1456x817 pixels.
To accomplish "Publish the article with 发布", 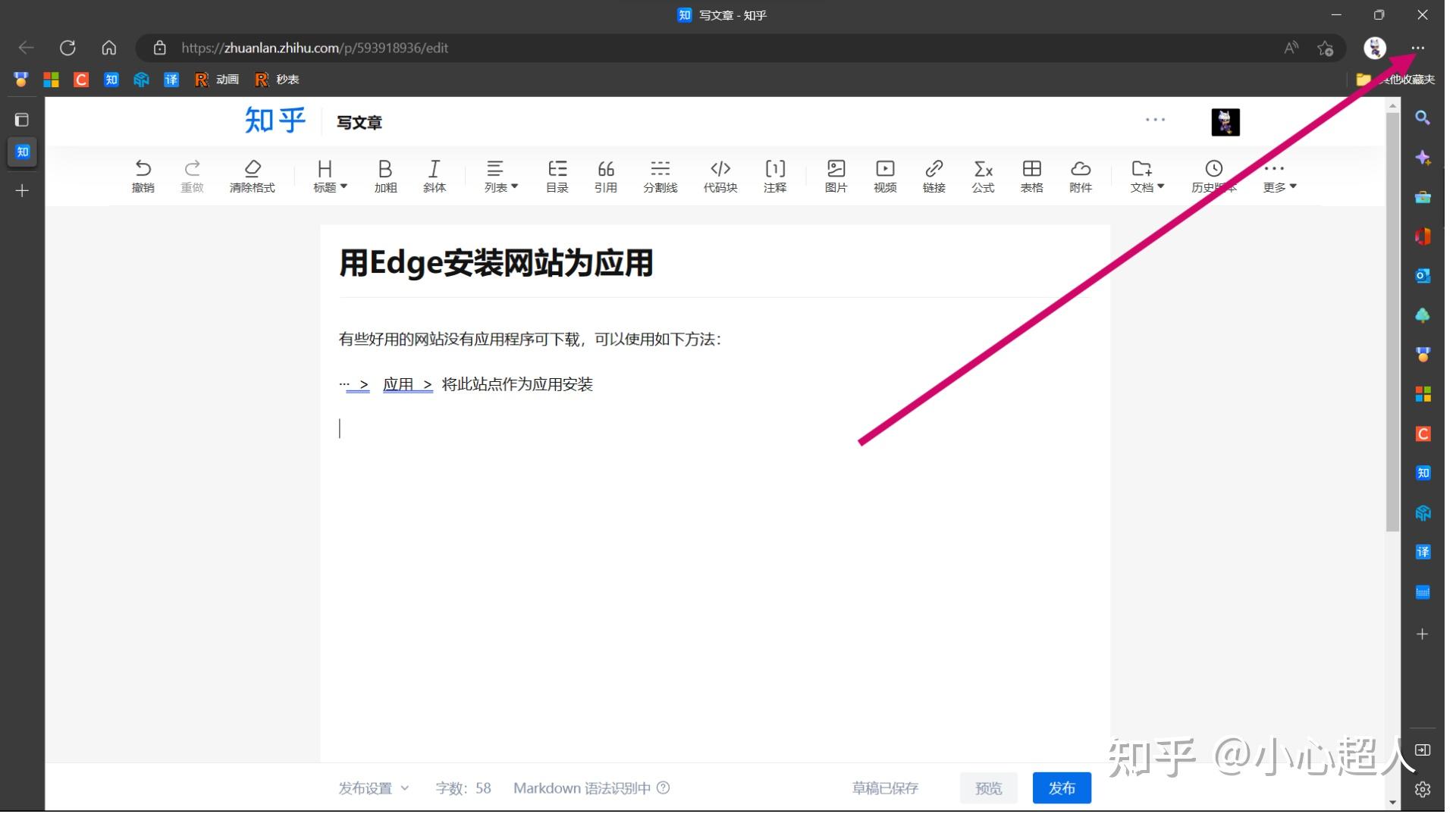I will pos(1060,787).
